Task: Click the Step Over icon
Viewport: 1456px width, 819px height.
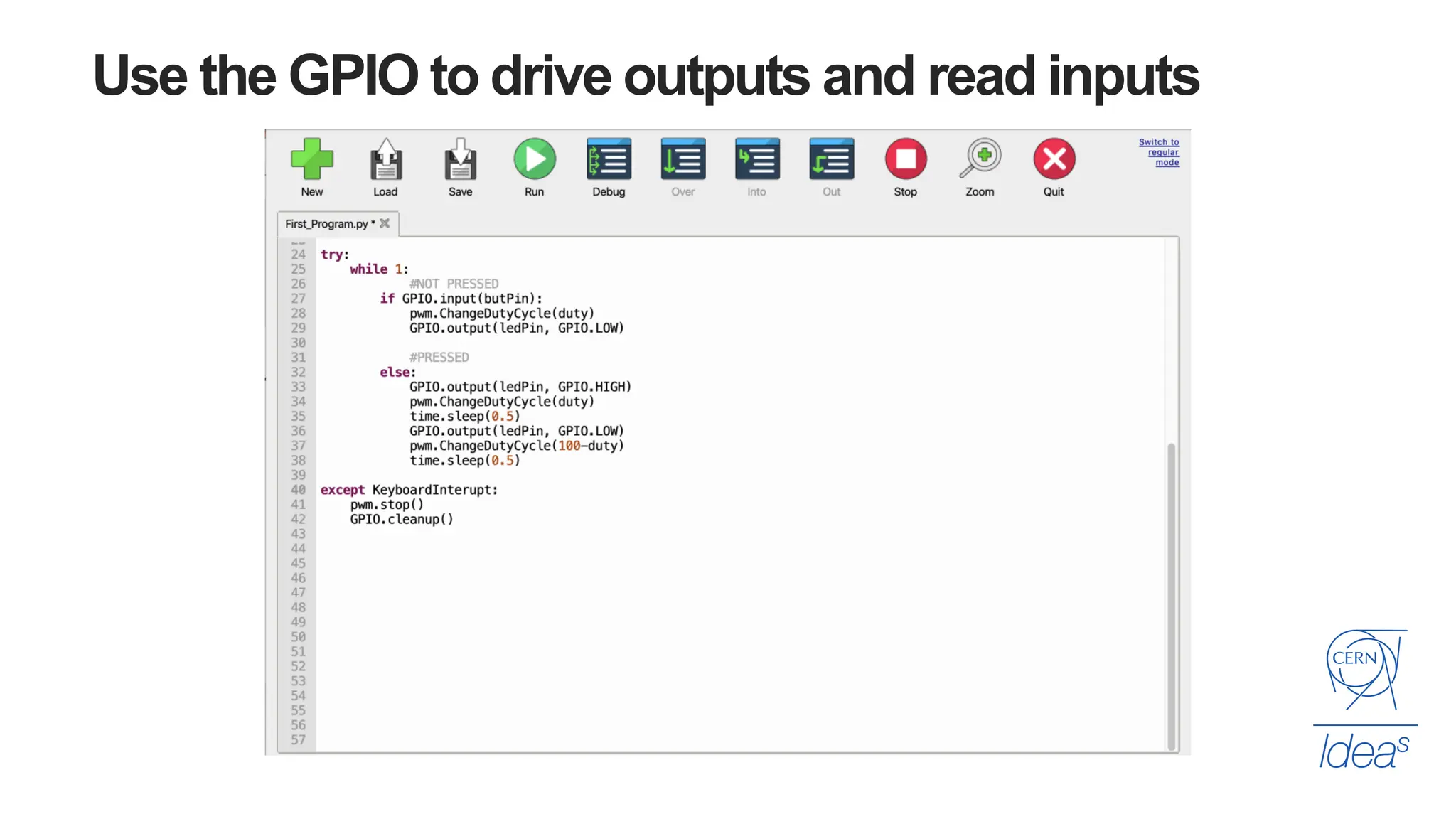Action: click(x=682, y=159)
